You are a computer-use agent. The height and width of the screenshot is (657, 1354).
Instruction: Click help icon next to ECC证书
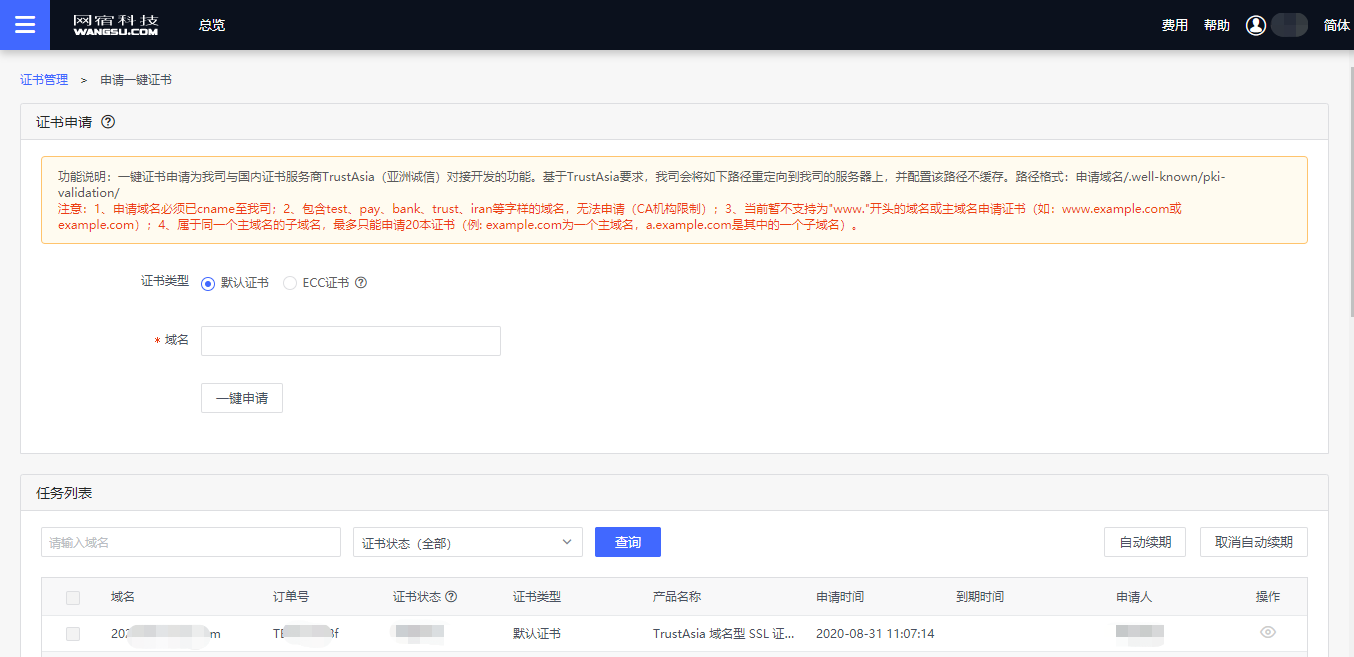361,283
